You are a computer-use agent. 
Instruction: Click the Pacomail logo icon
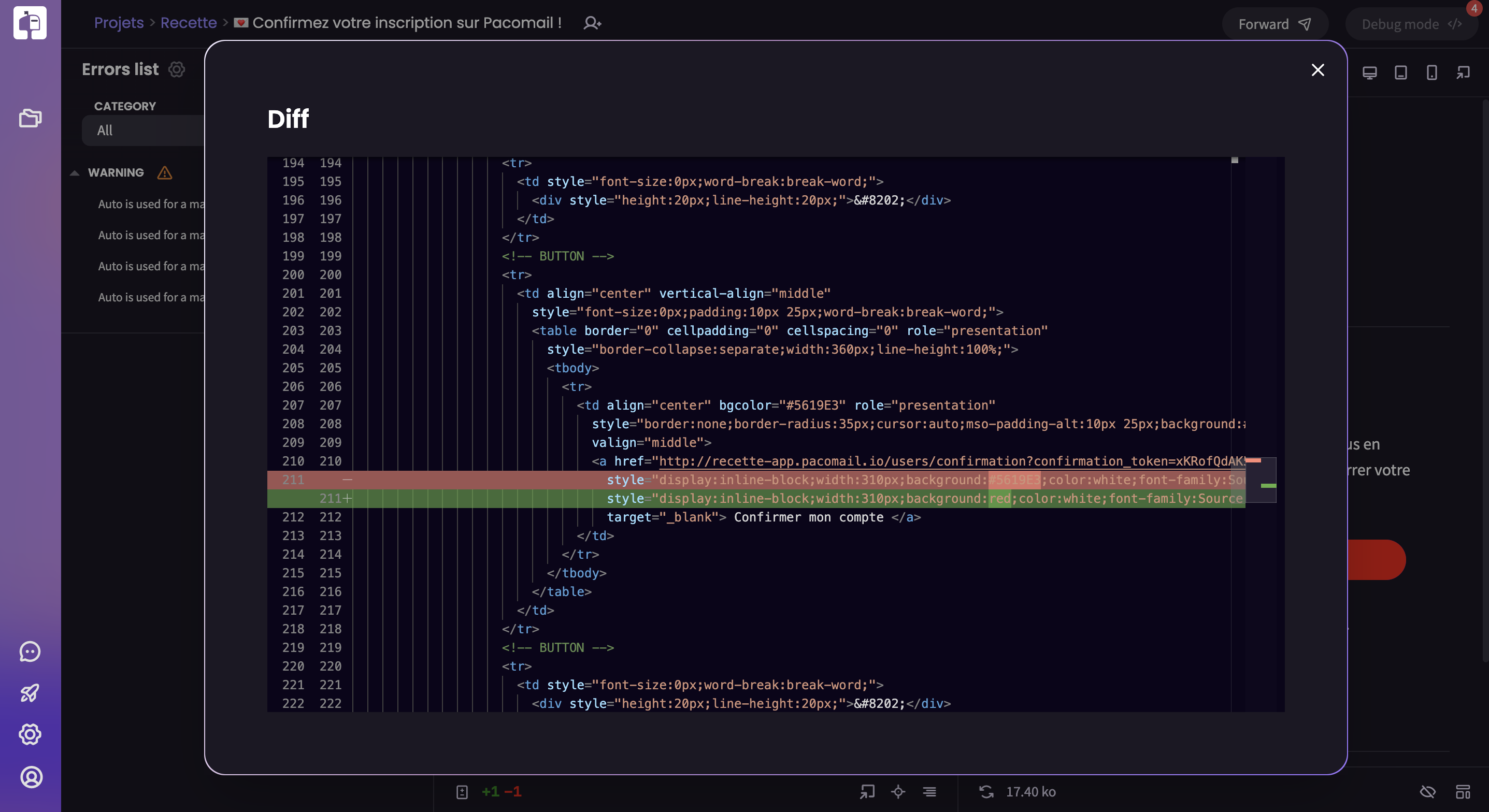30,23
